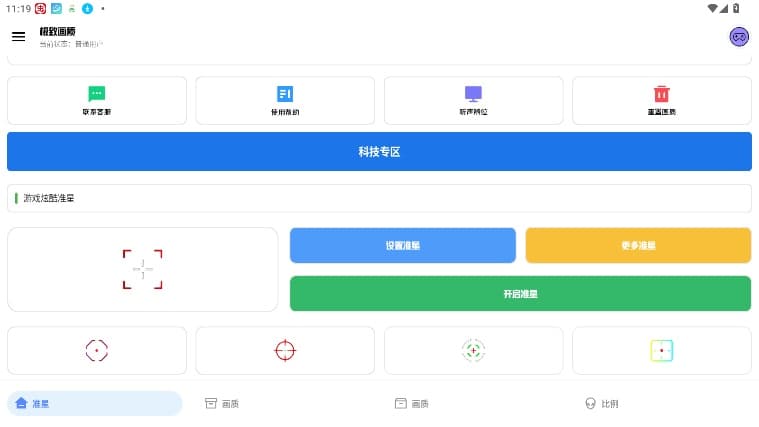Click the blue 设置准星 button

coord(403,245)
